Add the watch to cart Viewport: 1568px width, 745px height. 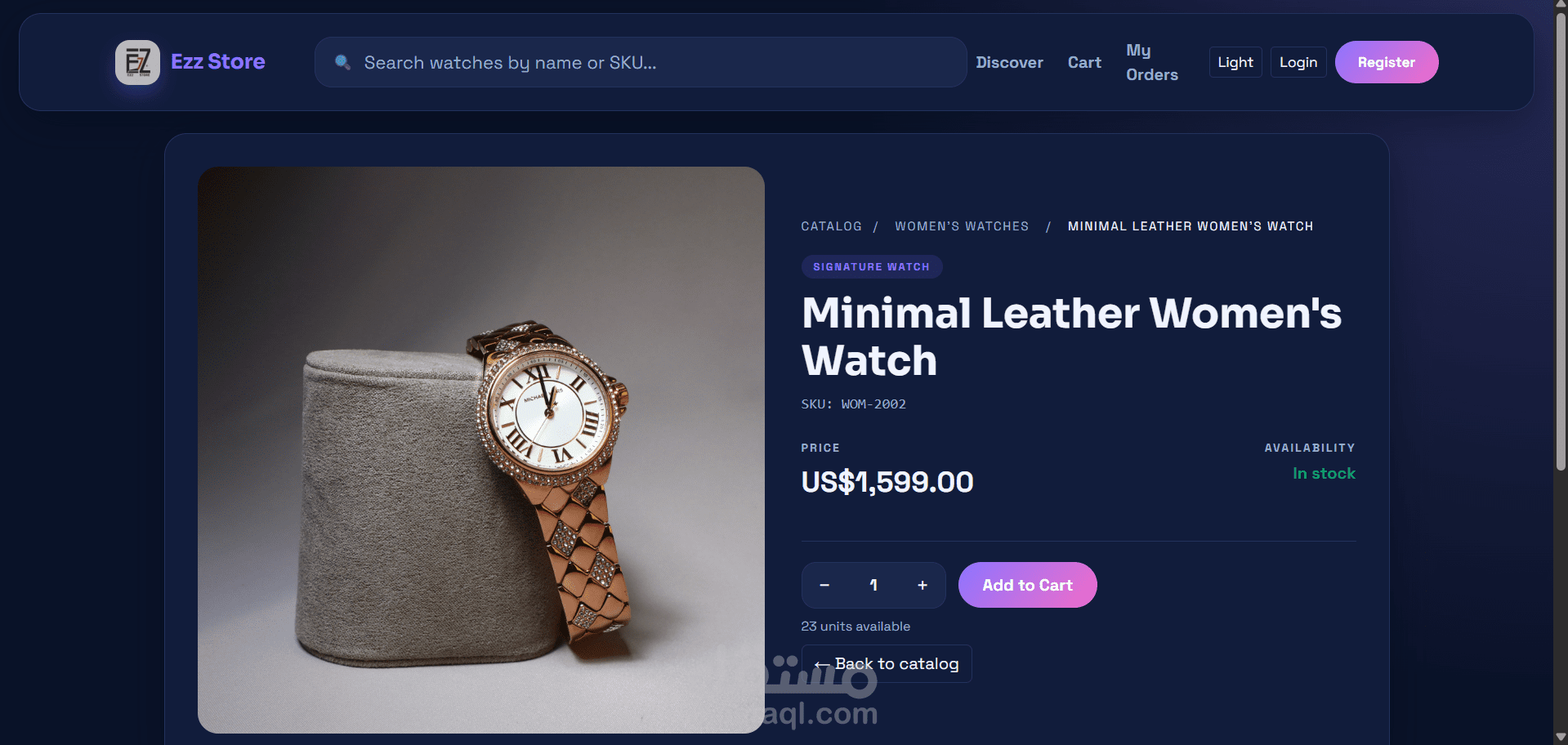click(1027, 585)
